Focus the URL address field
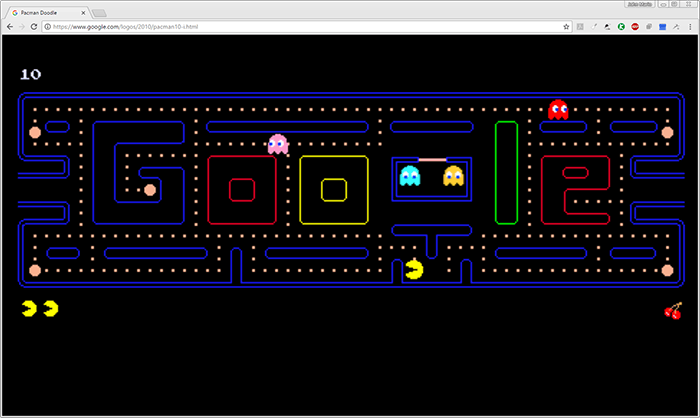Screen dimensions: 700x418 [x=306, y=27]
